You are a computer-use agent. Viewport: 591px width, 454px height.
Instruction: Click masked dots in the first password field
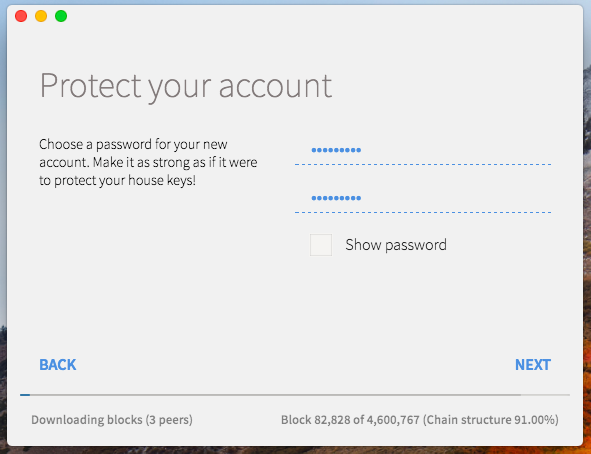(336, 150)
